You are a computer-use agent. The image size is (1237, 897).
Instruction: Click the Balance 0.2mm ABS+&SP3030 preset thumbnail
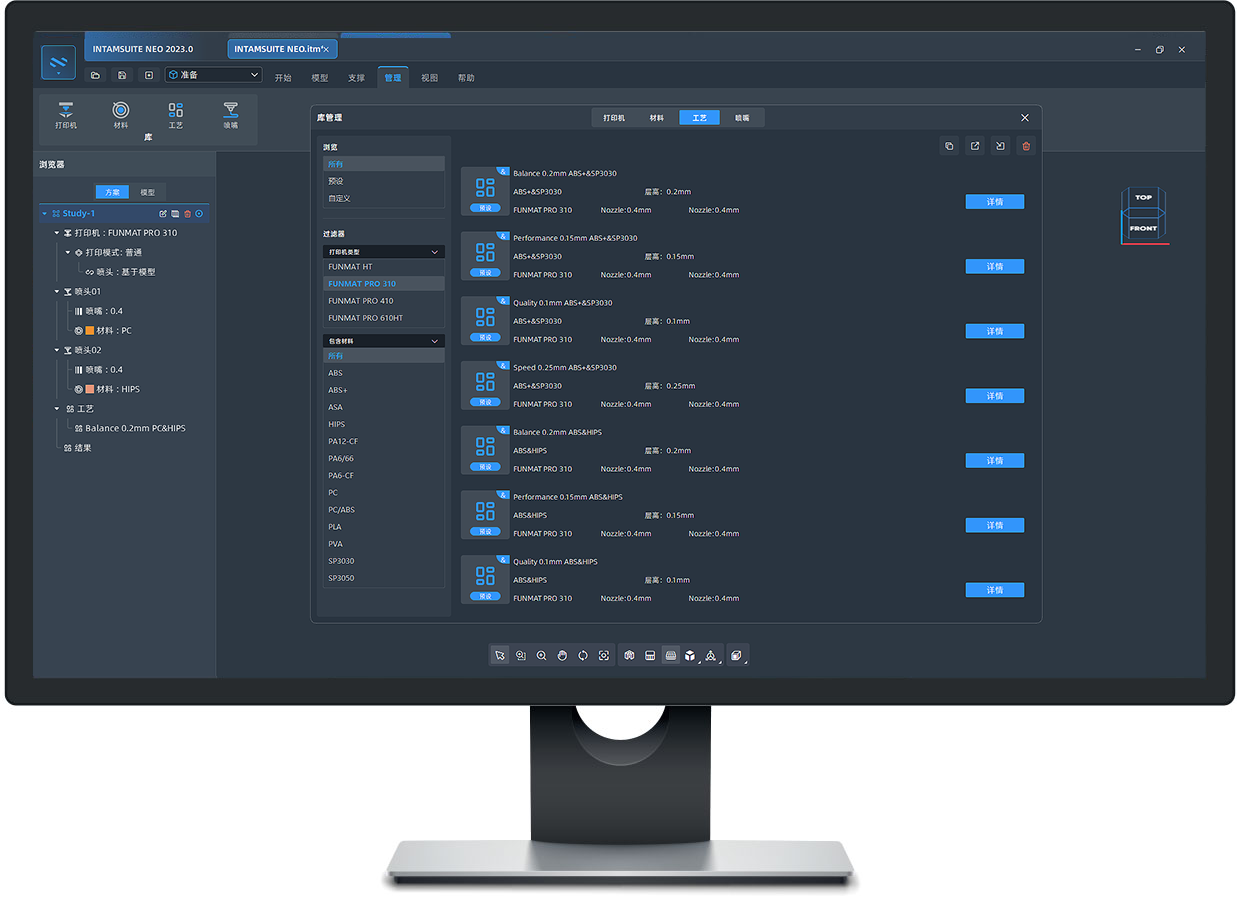coord(485,191)
